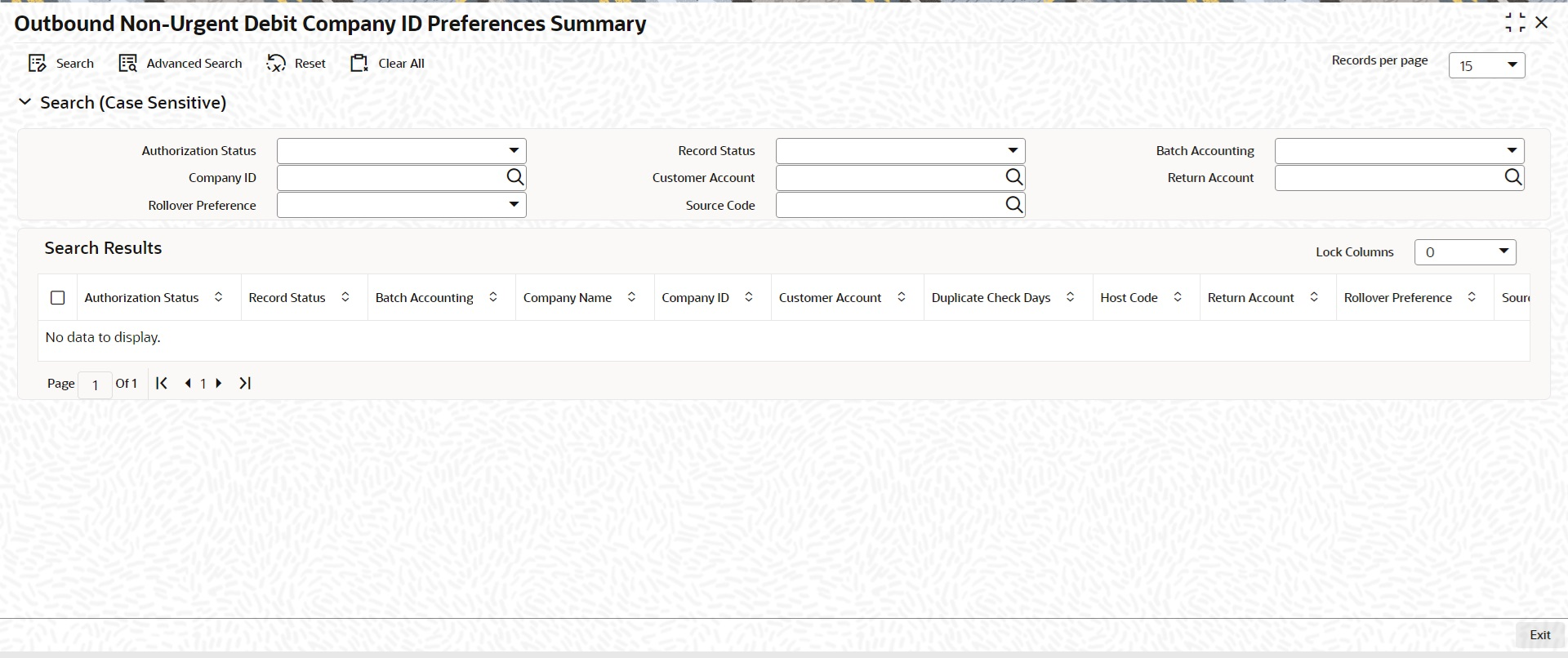This screenshot has height=658, width=1568.
Task: Open Source Code lookup magnifier
Action: point(1013,205)
